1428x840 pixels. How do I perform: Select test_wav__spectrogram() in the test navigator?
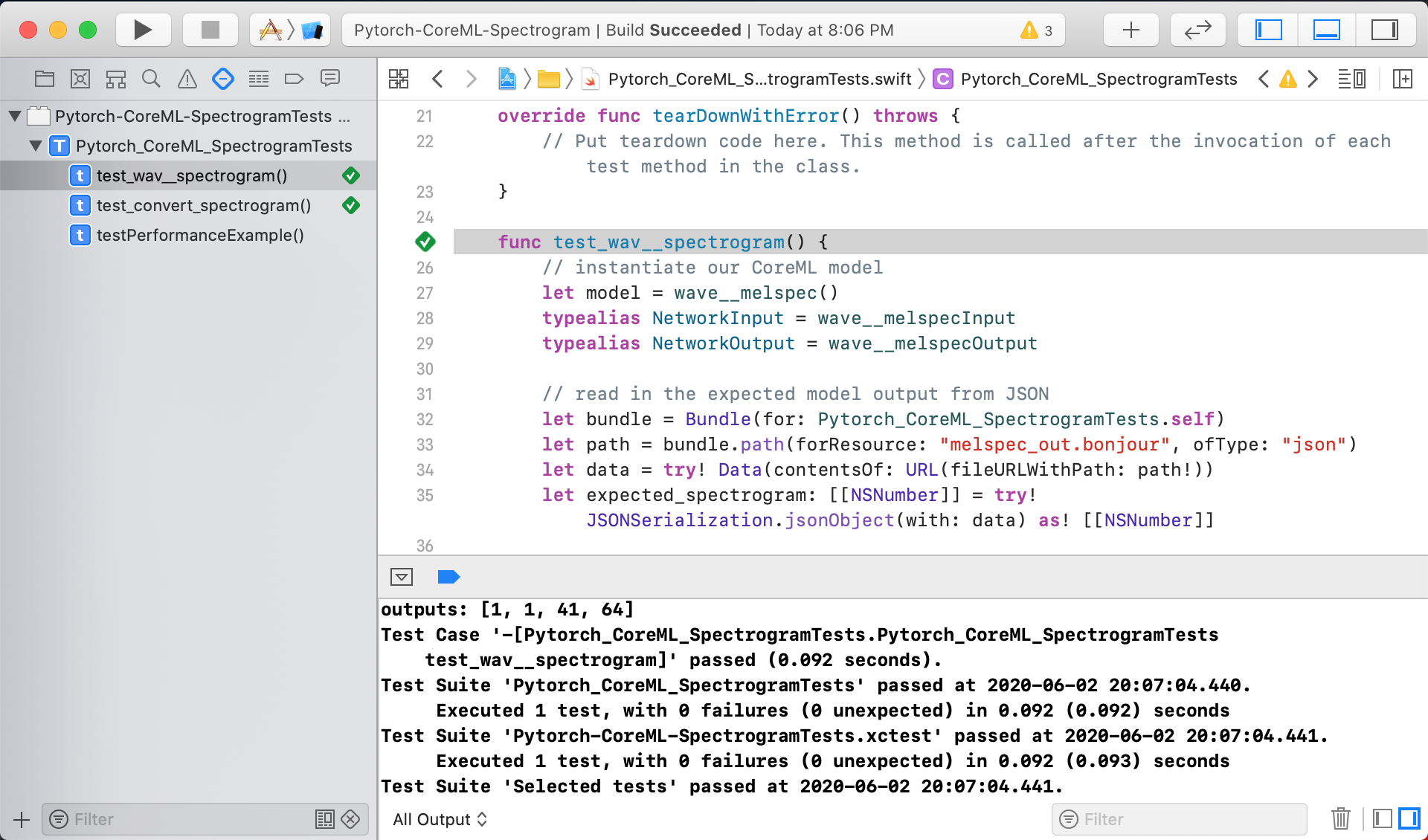click(x=188, y=175)
